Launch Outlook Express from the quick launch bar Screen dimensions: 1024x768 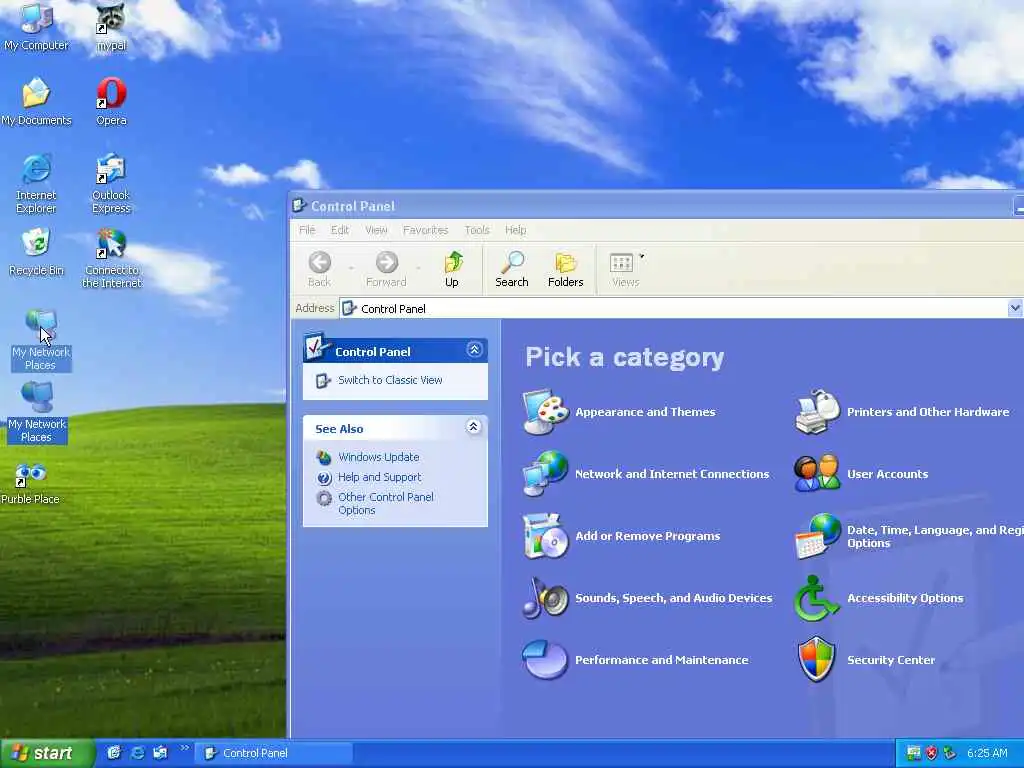point(160,753)
